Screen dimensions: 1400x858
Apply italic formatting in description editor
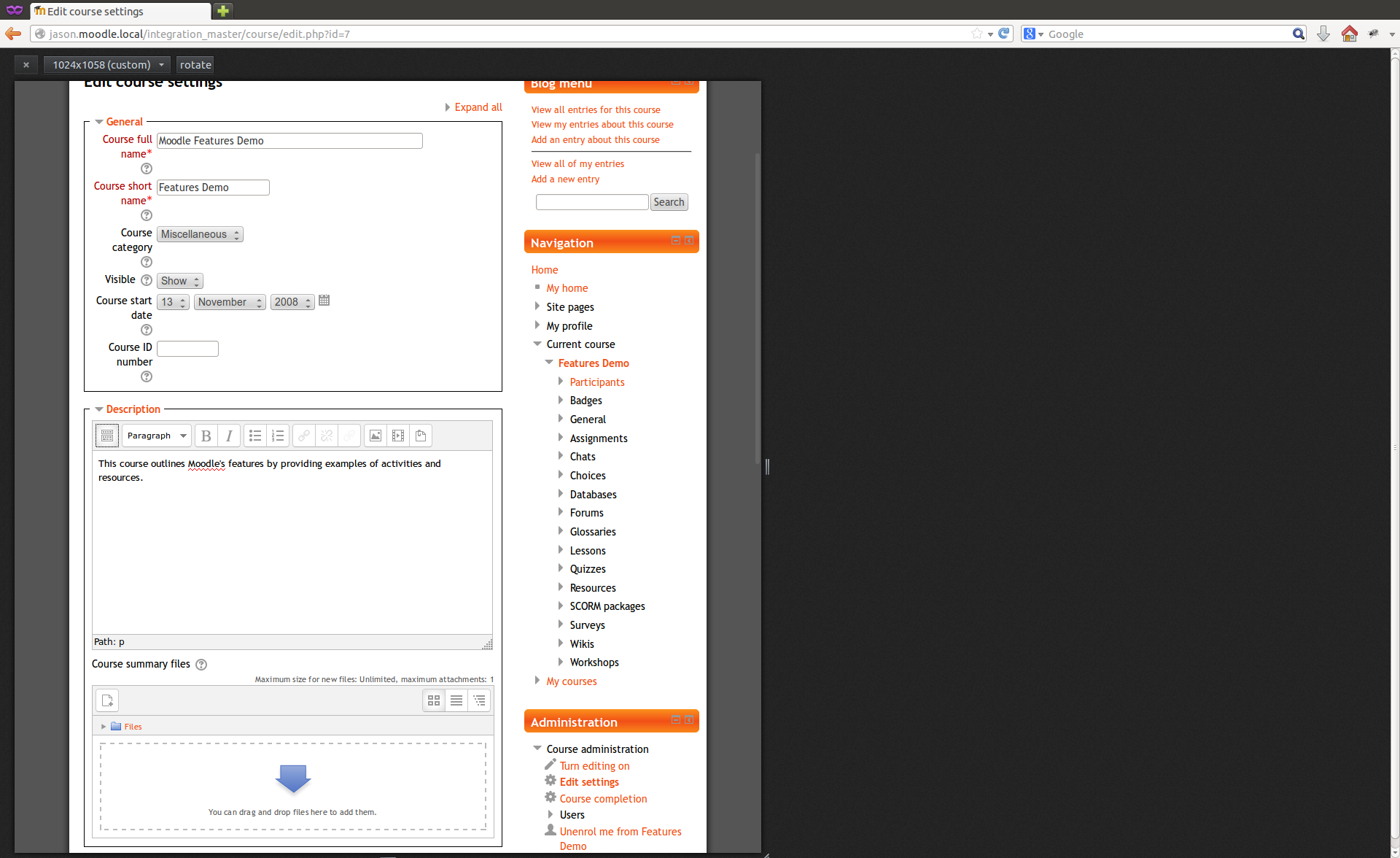pyautogui.click(x=229, y=436)
